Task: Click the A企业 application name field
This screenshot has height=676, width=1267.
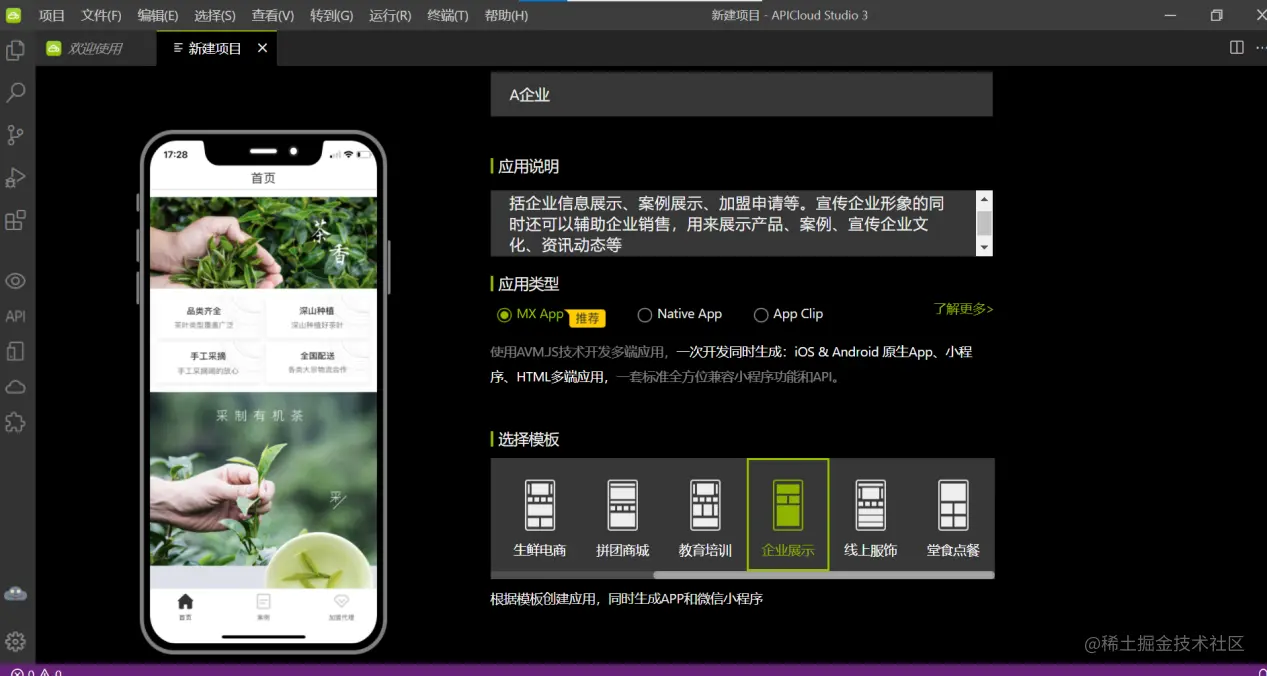Action: pos(741,93)
